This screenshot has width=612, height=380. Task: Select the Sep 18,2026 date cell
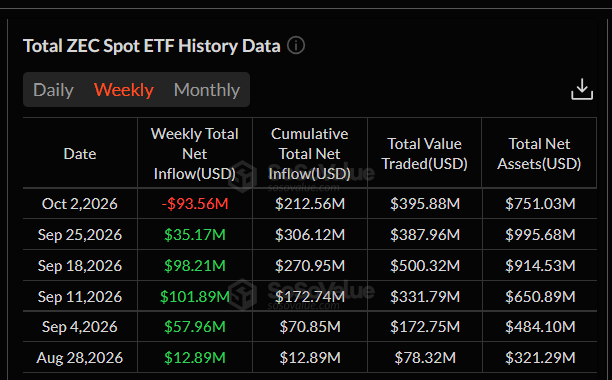pos(80,266)
